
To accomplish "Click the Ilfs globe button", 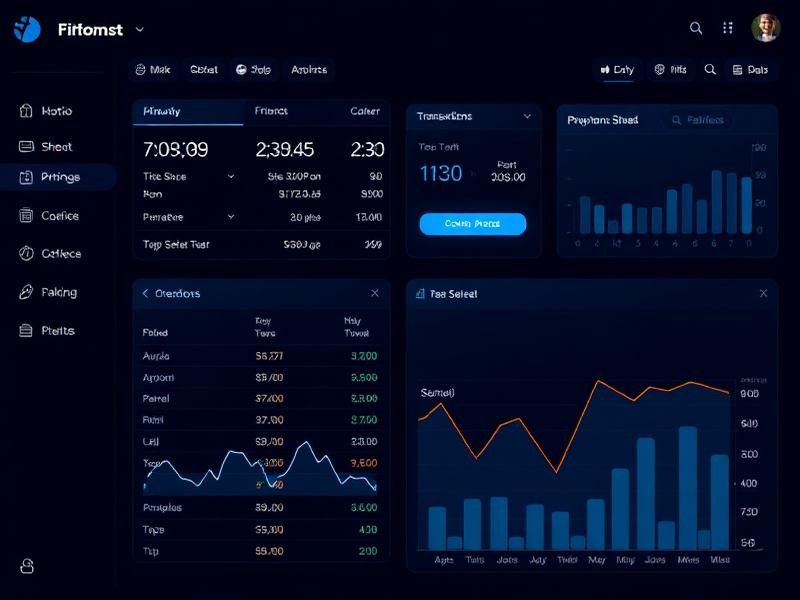I will [670, 70].
